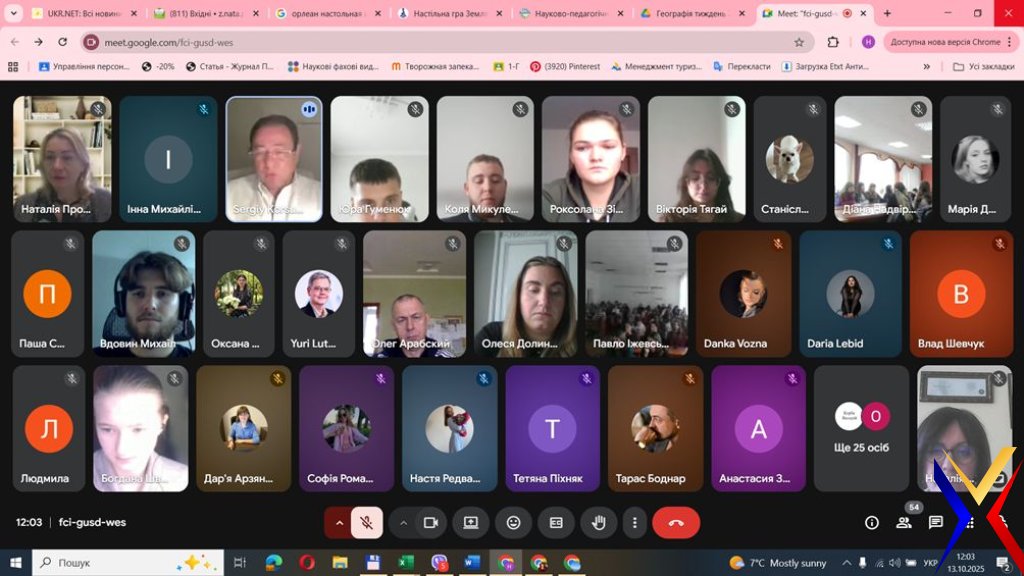This screenshot has width=1024, height=576.
Task: Expand audio settings arrow beside microphone
Action: (x=340, y=522)
